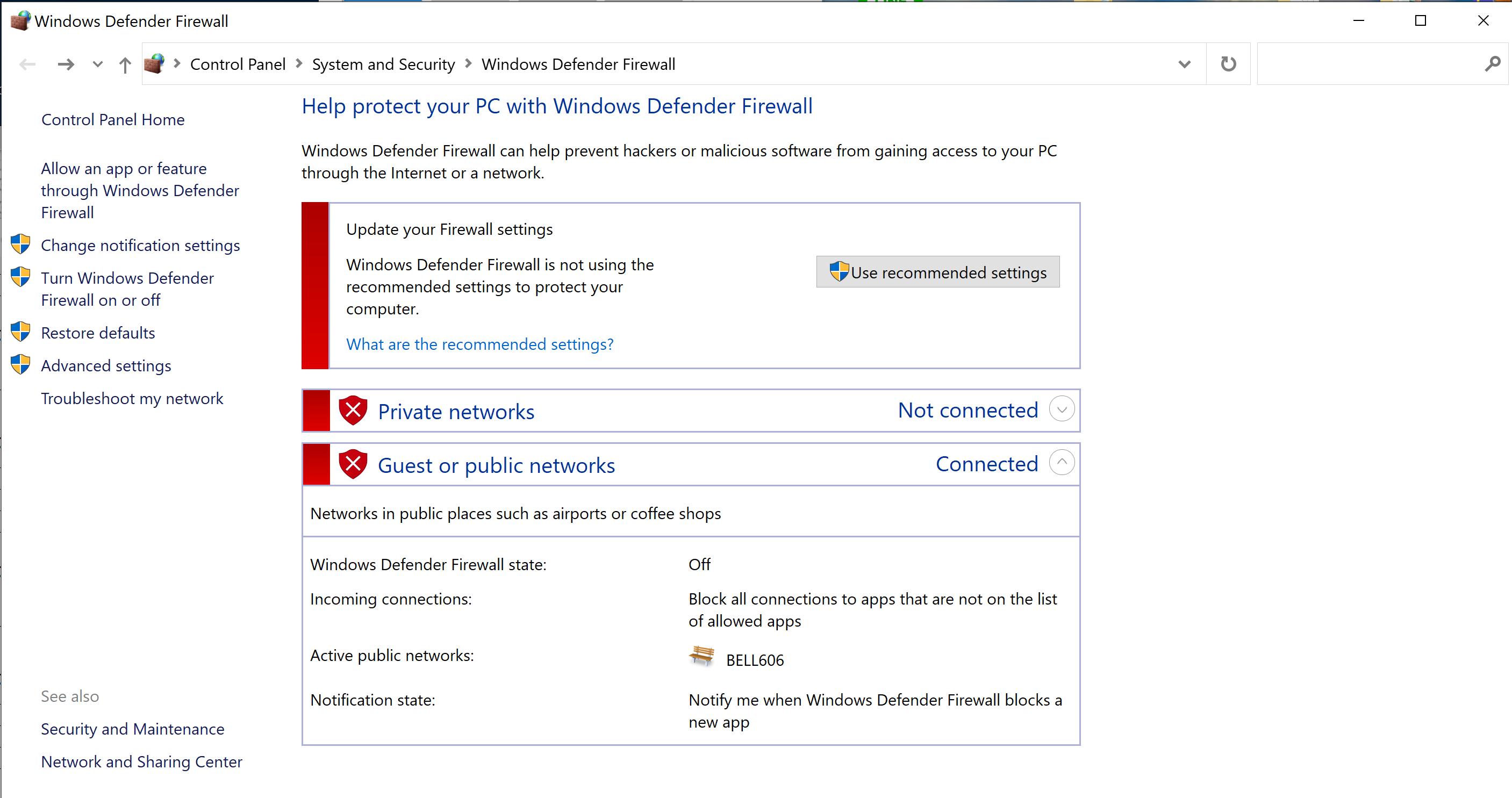The height and width of the screenshot is (798, 1512).
Task: Expand the chevron before Control Panel breadcrumb
Action: tap(177, 63)
